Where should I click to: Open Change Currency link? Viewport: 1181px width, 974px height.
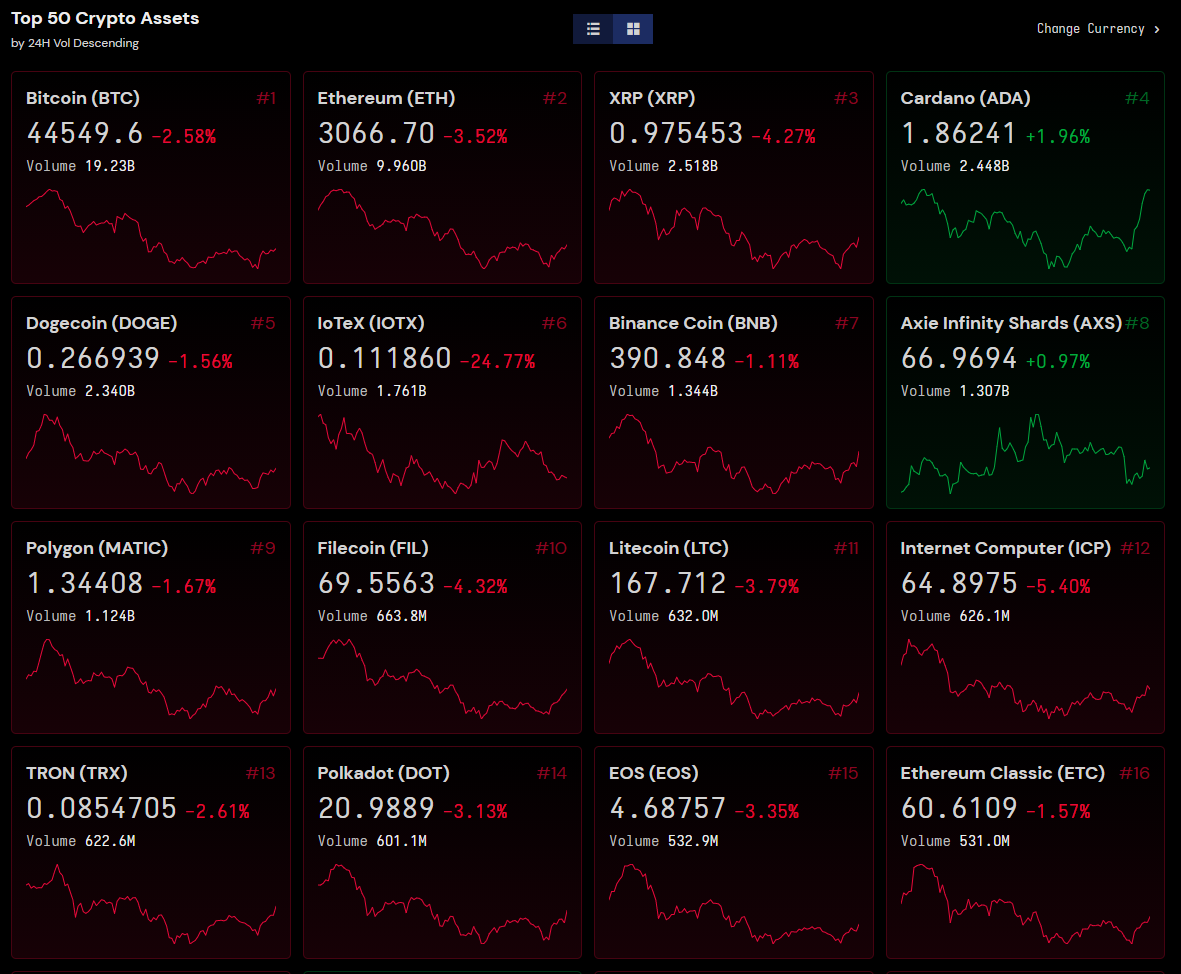click(x=1097, y=29)
